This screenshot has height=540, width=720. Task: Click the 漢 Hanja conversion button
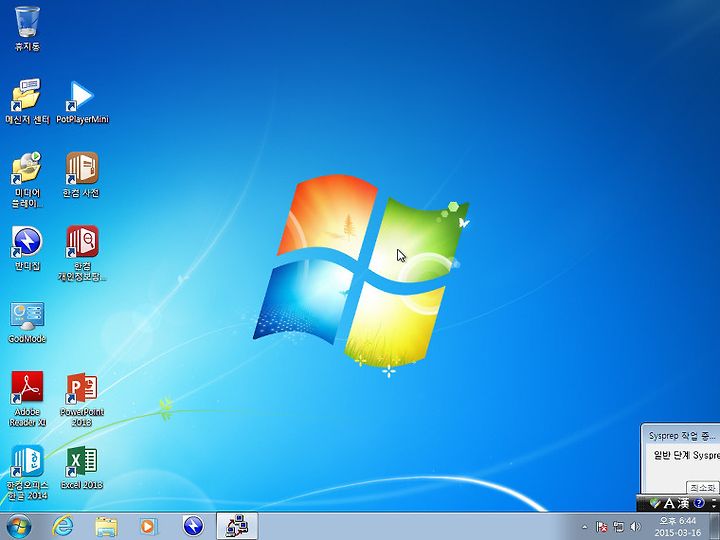tap(683, 503)
